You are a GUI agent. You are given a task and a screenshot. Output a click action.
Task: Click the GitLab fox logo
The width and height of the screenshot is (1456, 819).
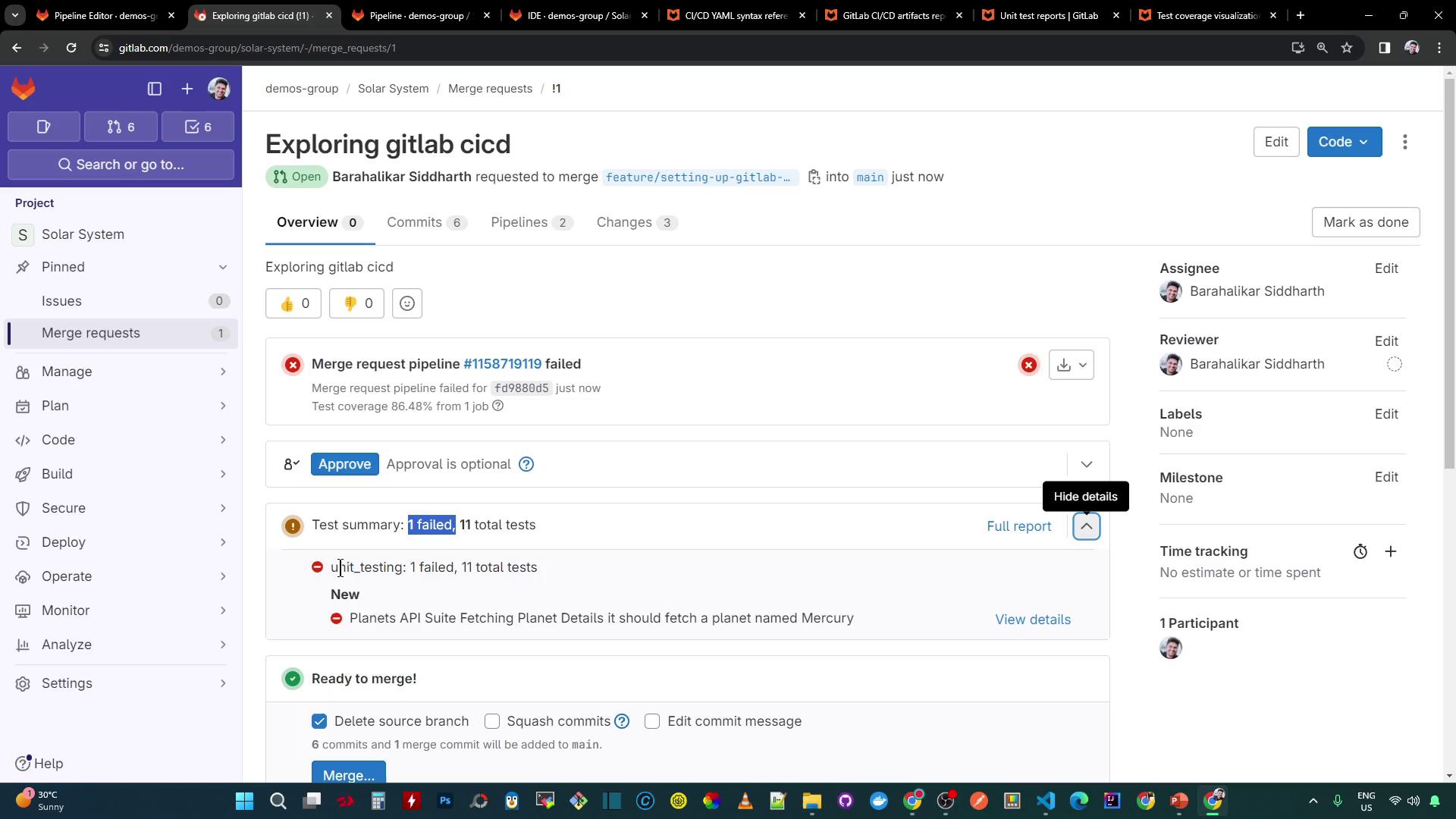pos(24,89)
